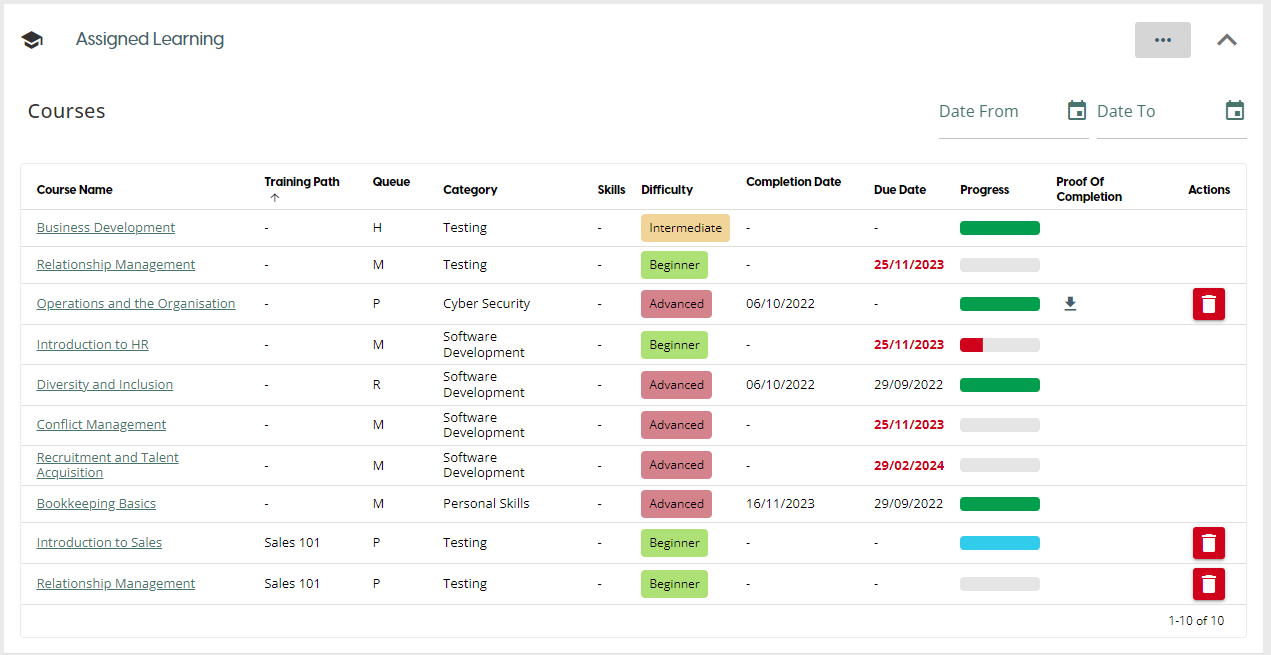
Task: Sort by the Training Path column
Action: (301, 183)
